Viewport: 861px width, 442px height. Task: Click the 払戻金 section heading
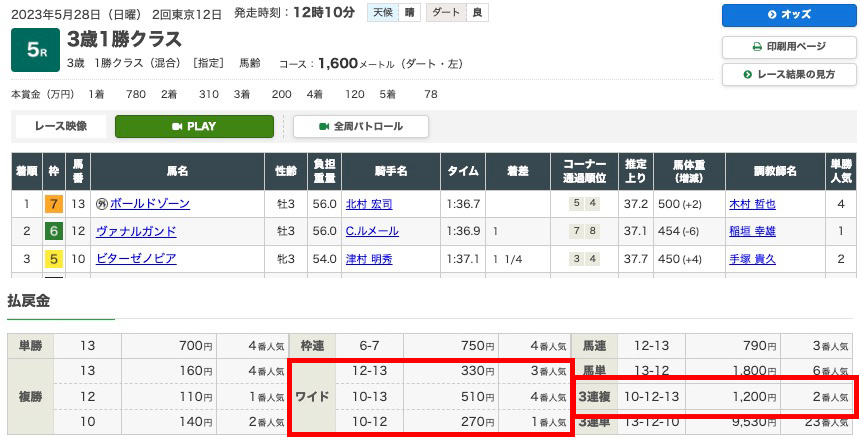pos(29,301)
